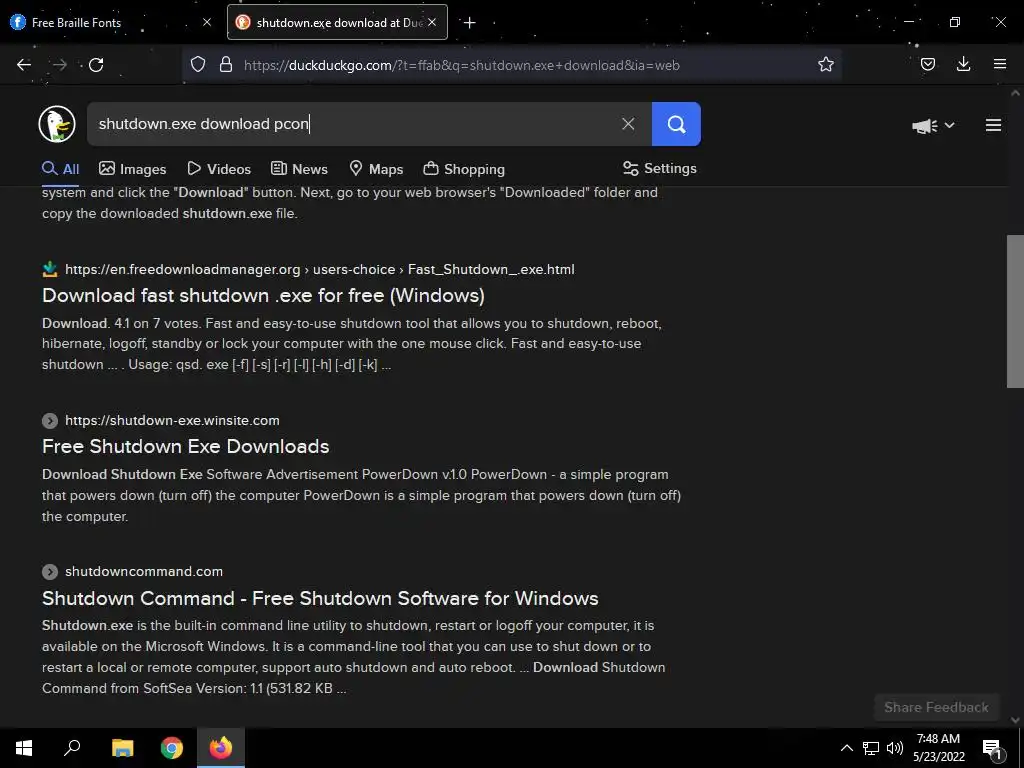This screenshot has height=768, width=1024.
Task: Switch to the Free Braille Fonts tab
Action: pos(111,22)
